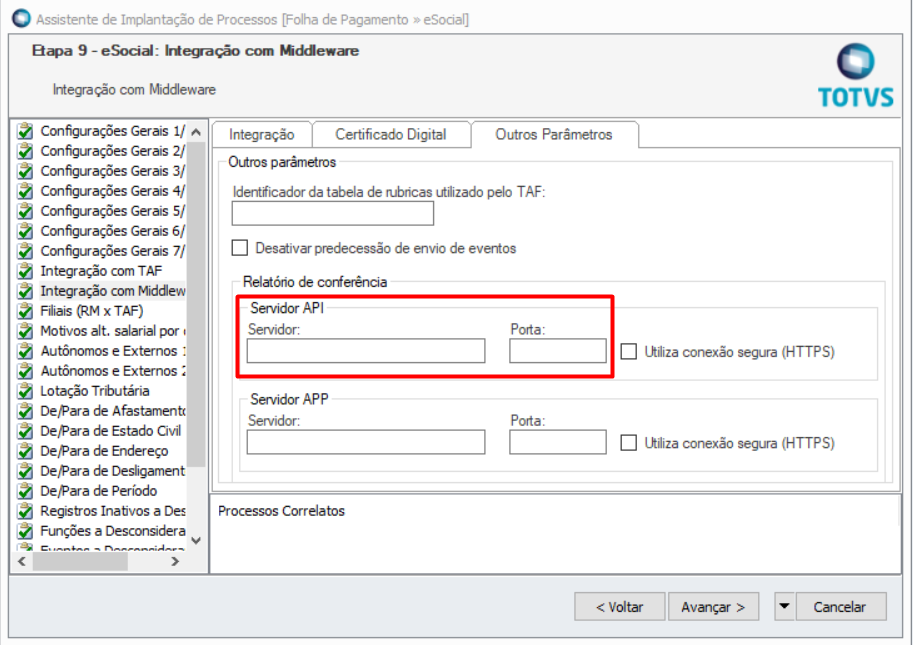
Task: Open De/Para de Estado Civil step
Action: point(111,431)
